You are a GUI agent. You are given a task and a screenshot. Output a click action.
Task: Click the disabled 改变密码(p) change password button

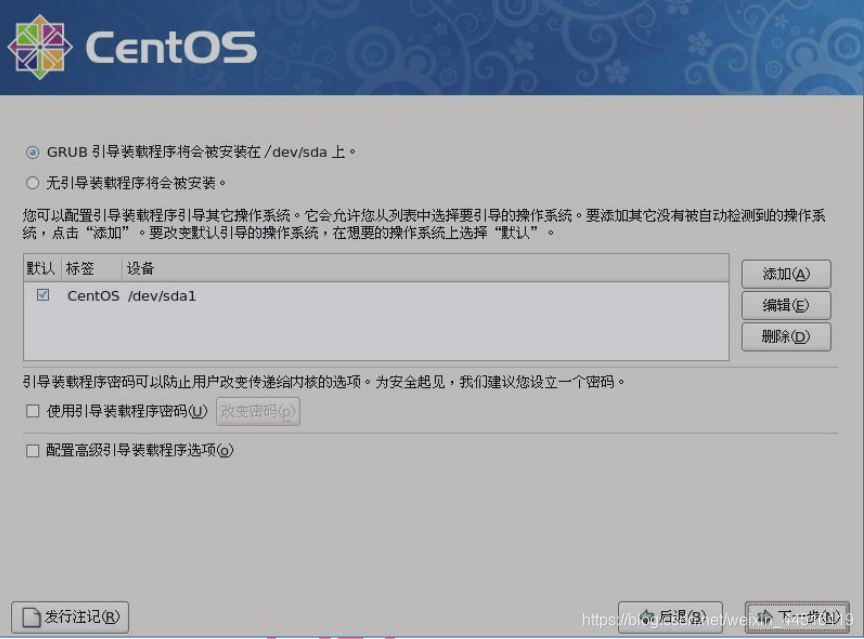point(258,411)
